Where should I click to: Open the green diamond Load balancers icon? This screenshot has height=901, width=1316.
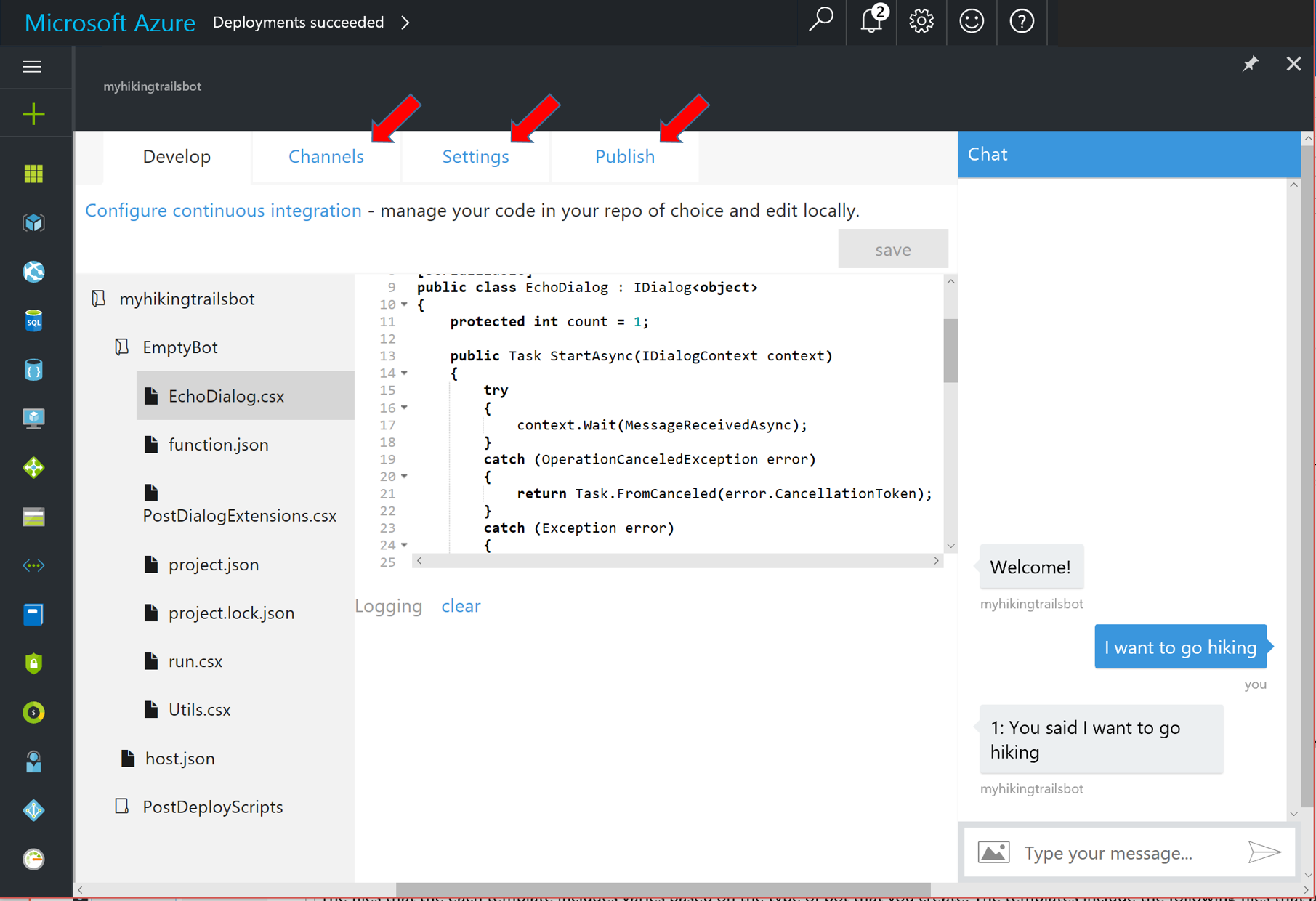click(33, 468)
